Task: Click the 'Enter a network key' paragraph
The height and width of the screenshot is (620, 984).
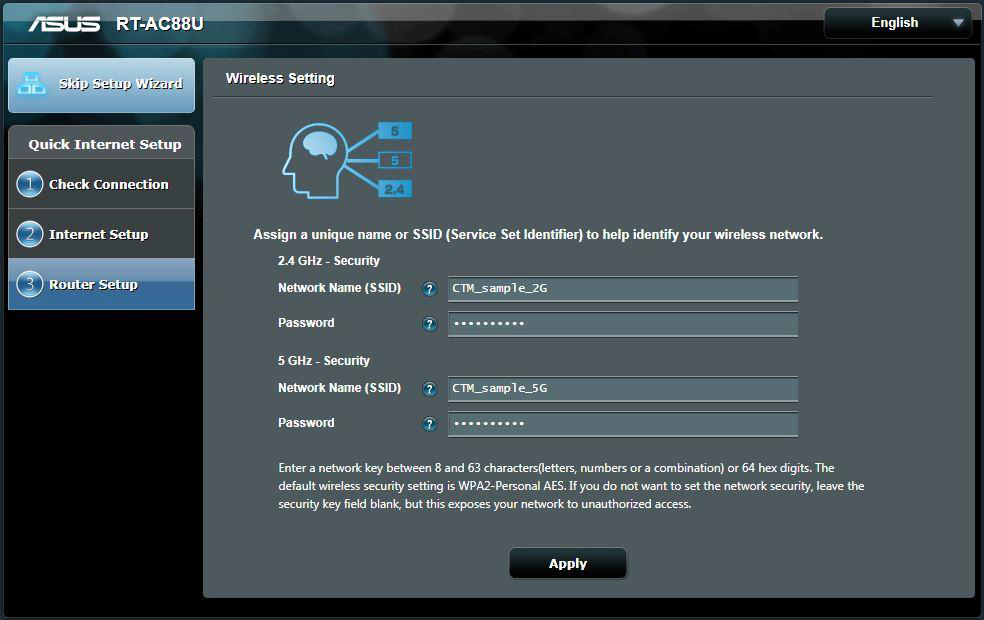Action: [x=571, y=486]
